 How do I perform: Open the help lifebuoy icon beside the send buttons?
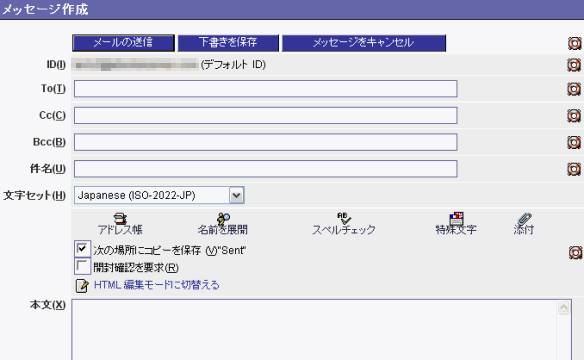[x=574, y=43]
